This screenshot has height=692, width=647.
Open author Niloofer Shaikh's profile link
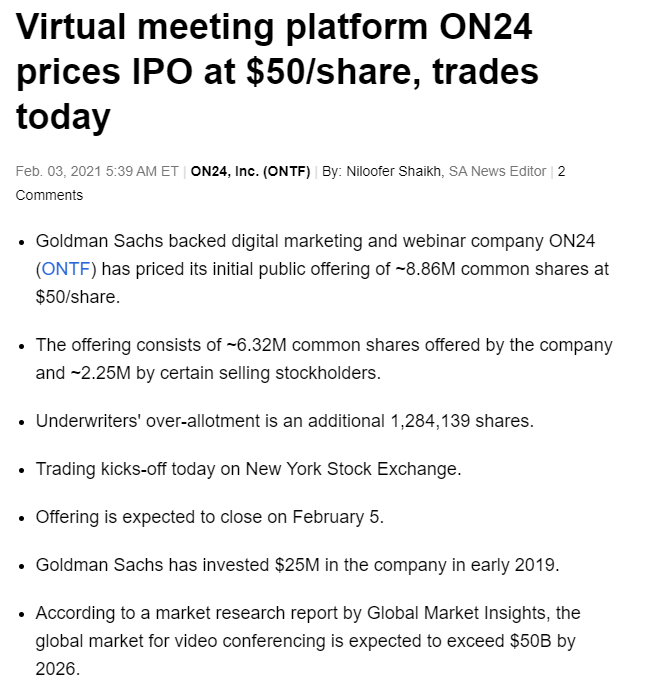pos(393,171)
